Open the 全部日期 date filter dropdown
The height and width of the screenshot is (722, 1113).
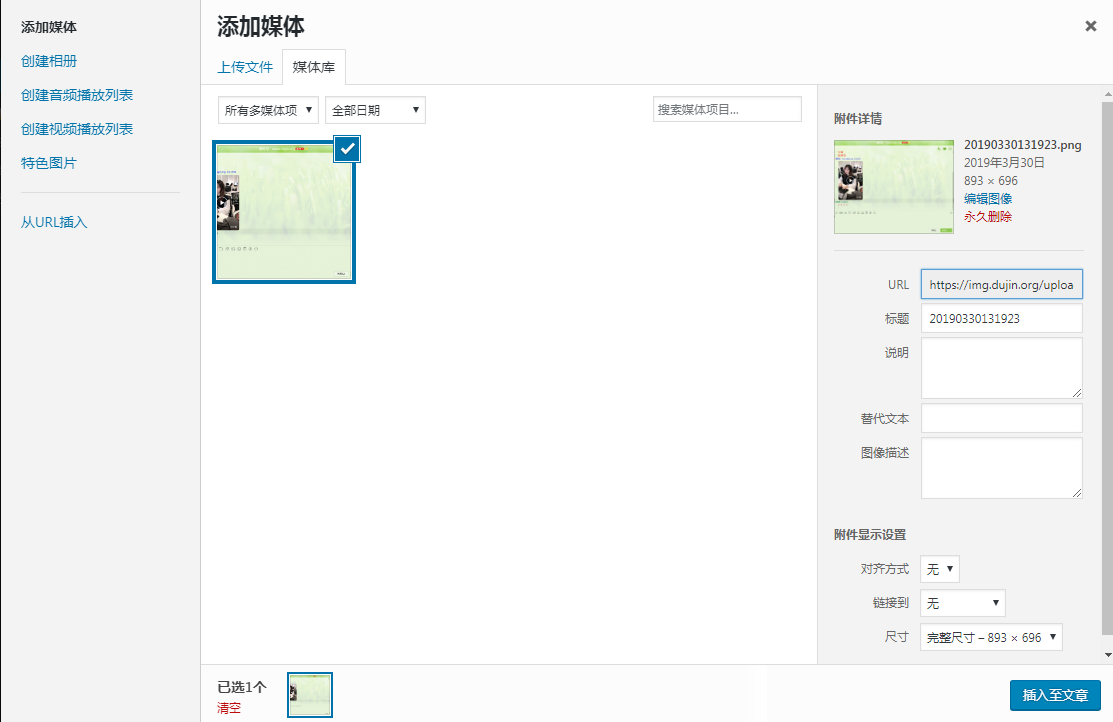tap(375, 110)
